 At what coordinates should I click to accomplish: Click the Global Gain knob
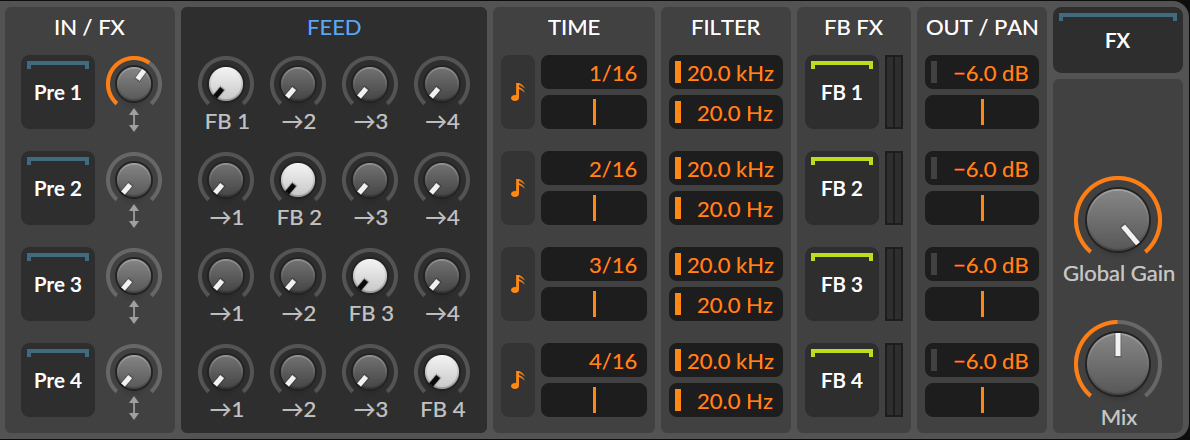click(x=1118, y=220)
